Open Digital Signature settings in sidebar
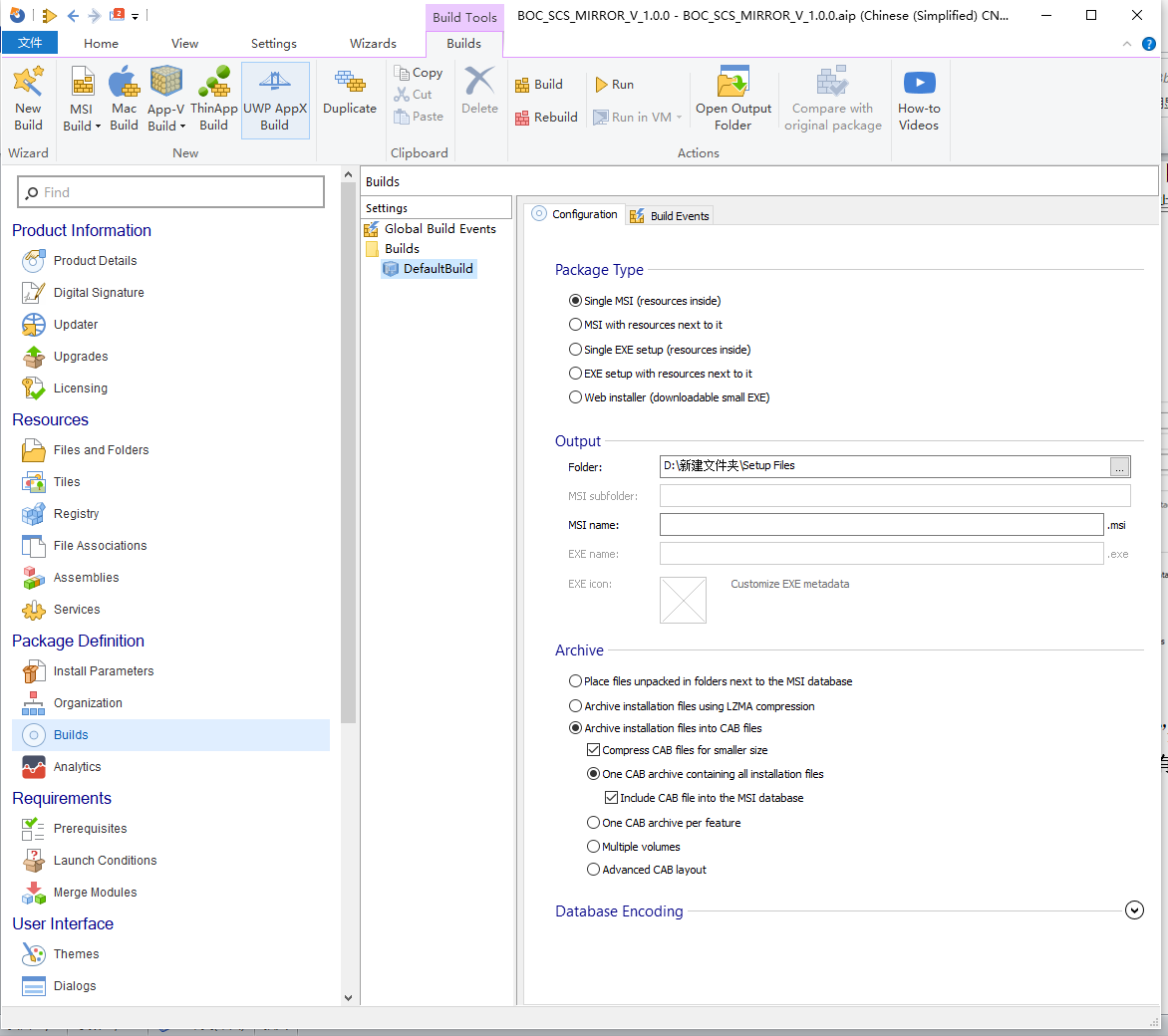Screen dimensions: 1168x1036 click(x=96, y=292)
